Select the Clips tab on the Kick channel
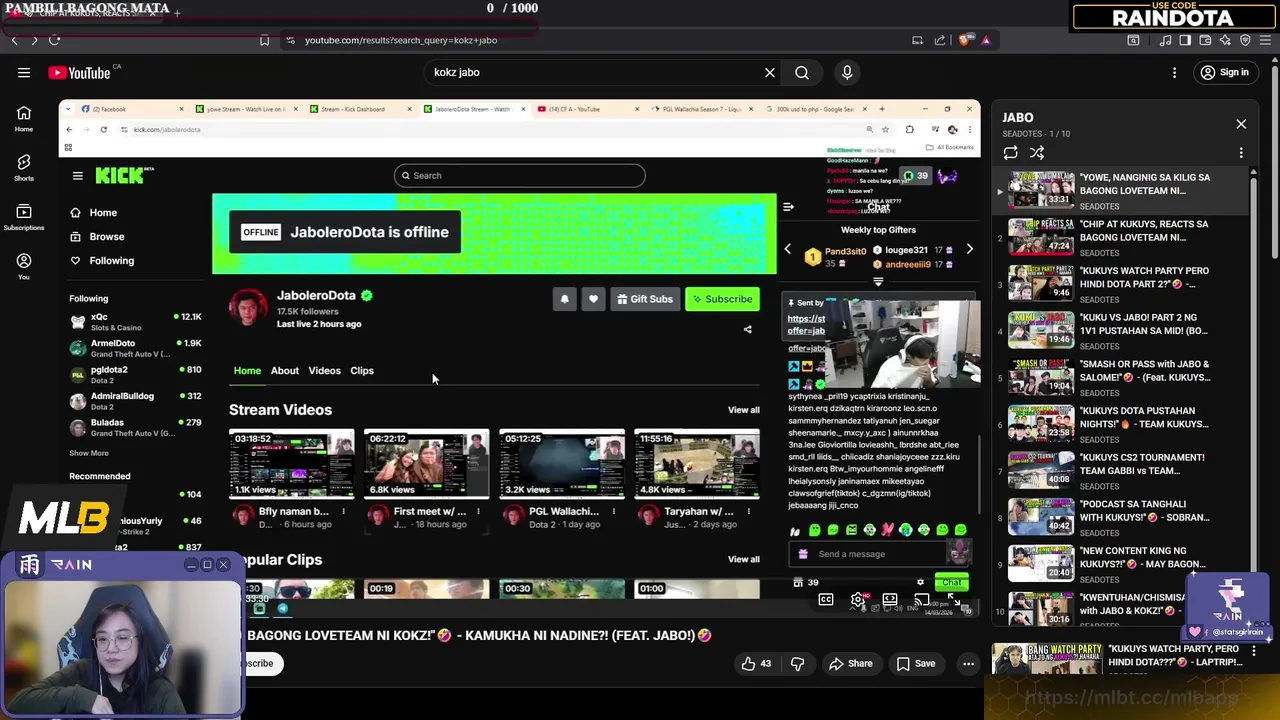 (362, 370)
